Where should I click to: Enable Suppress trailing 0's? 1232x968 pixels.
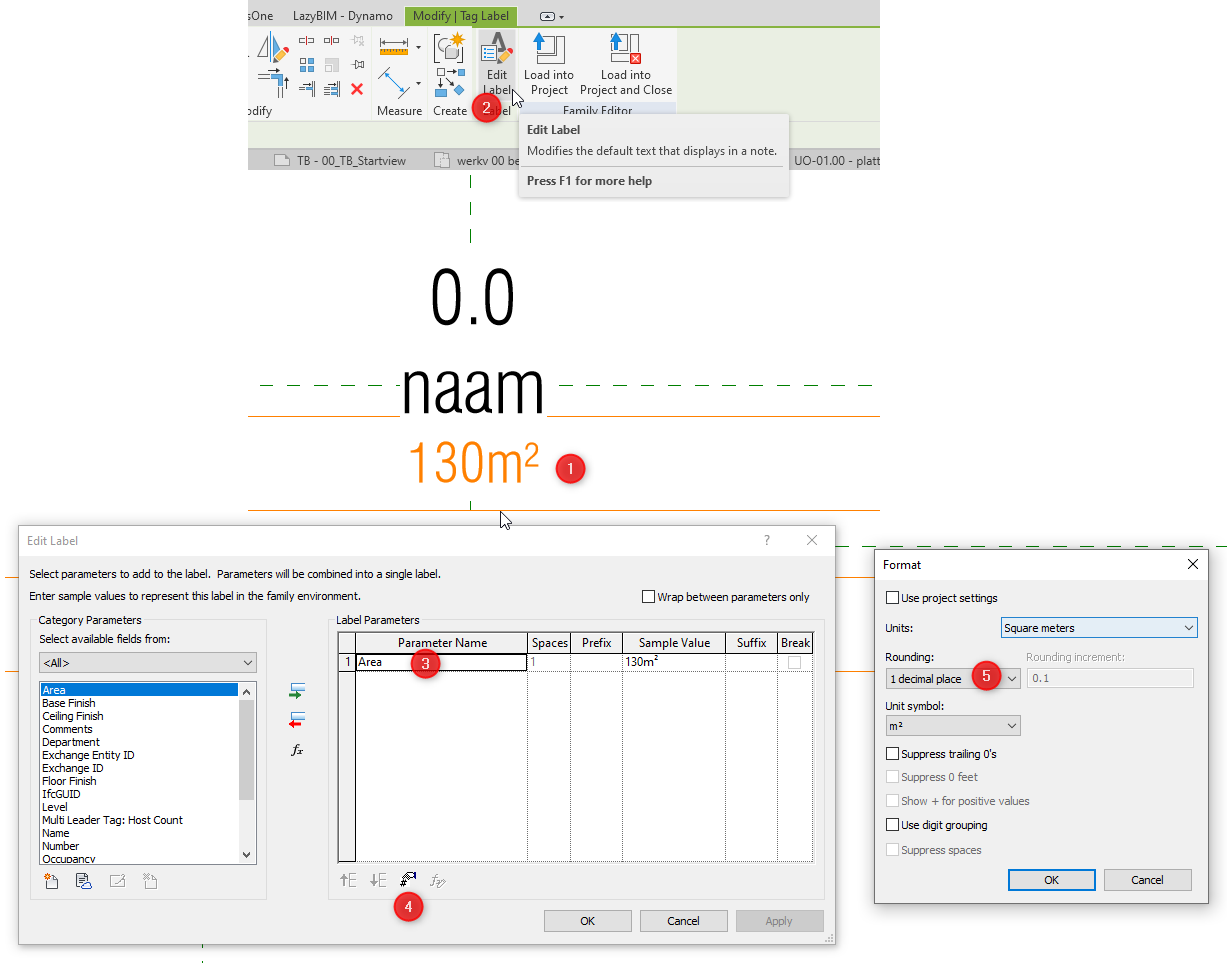click(x=891, y=754)
